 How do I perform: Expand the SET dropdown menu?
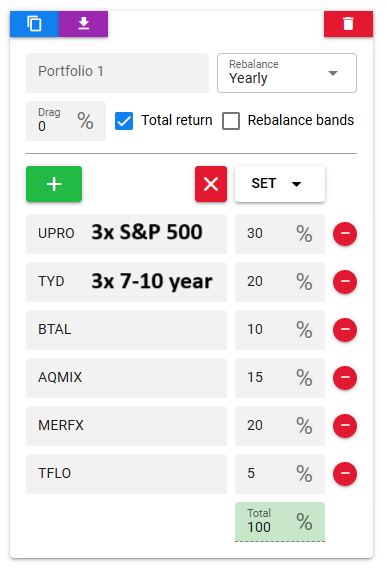(280, 184)
